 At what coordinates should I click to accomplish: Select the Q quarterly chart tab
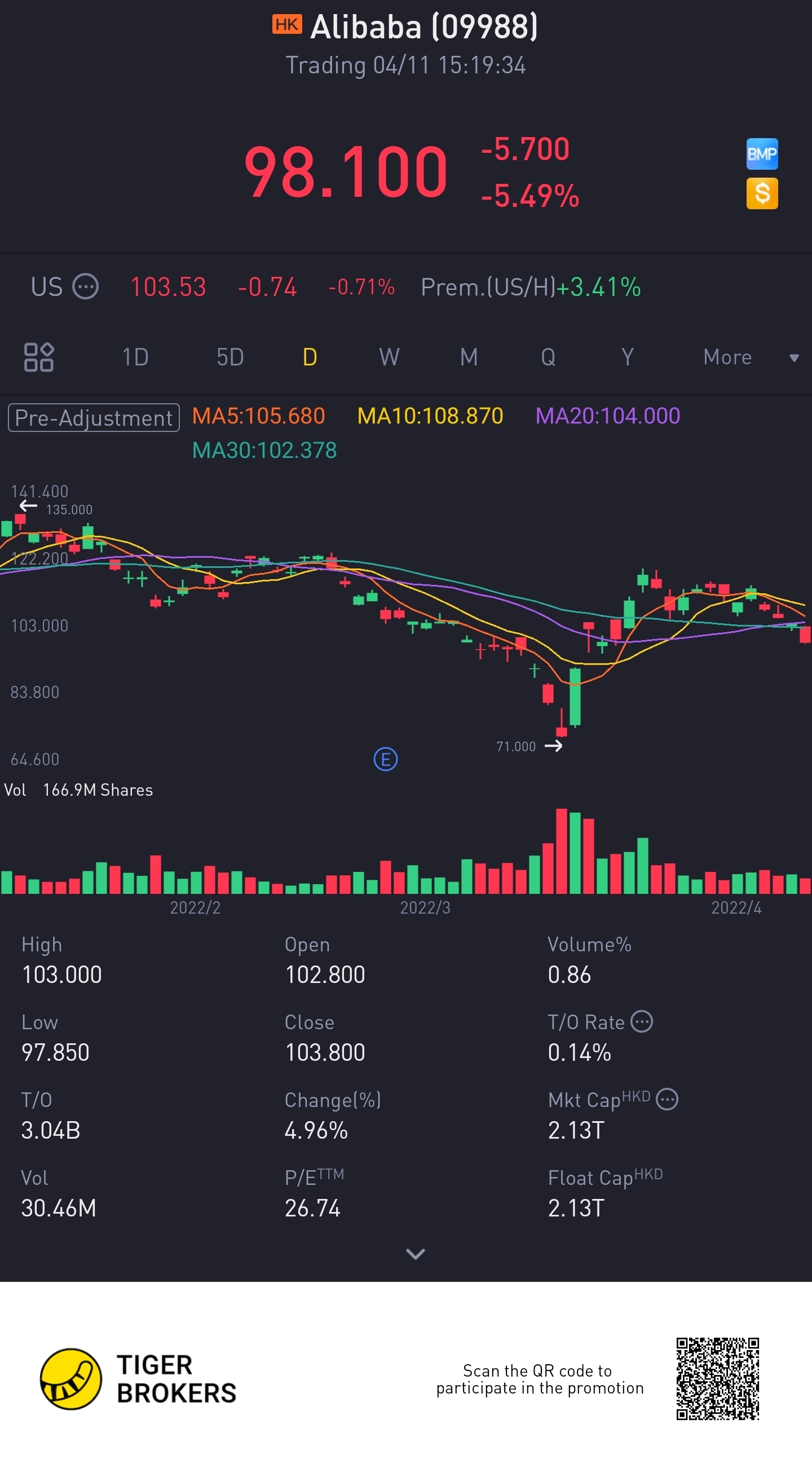click(x=548, y=357)
